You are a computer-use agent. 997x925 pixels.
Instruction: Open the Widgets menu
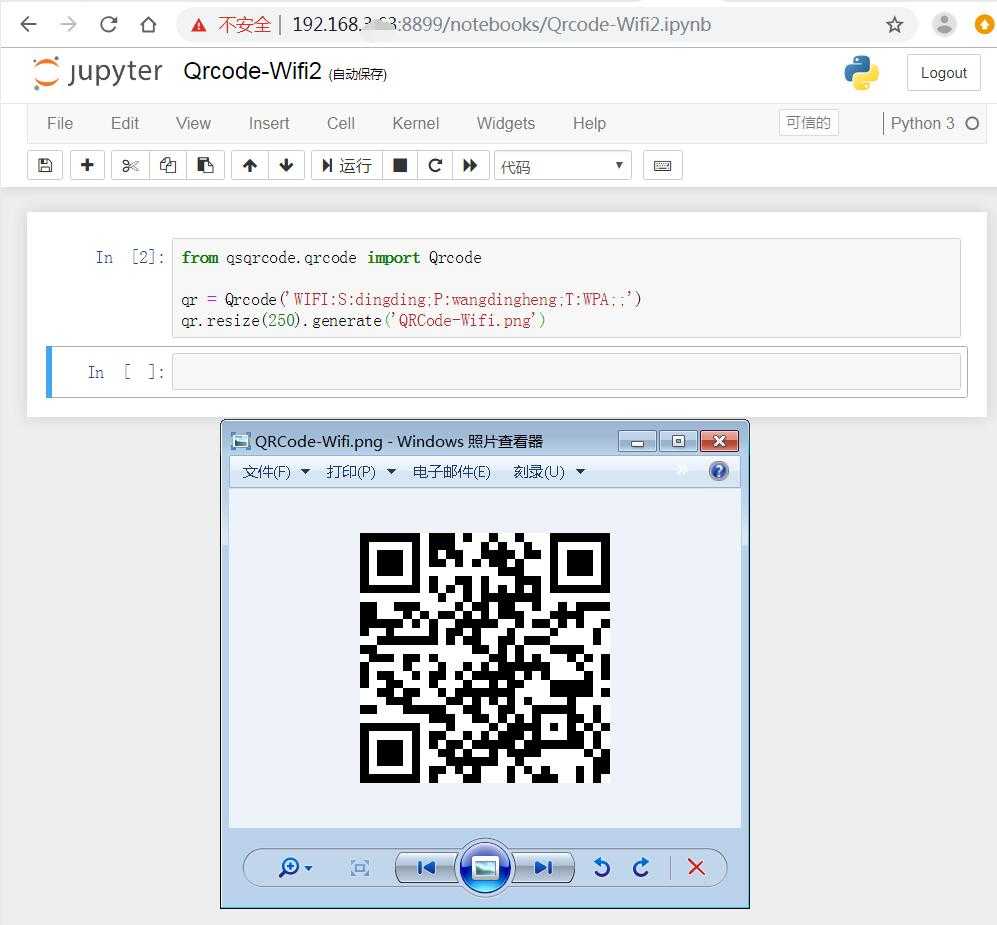point(506,123)
